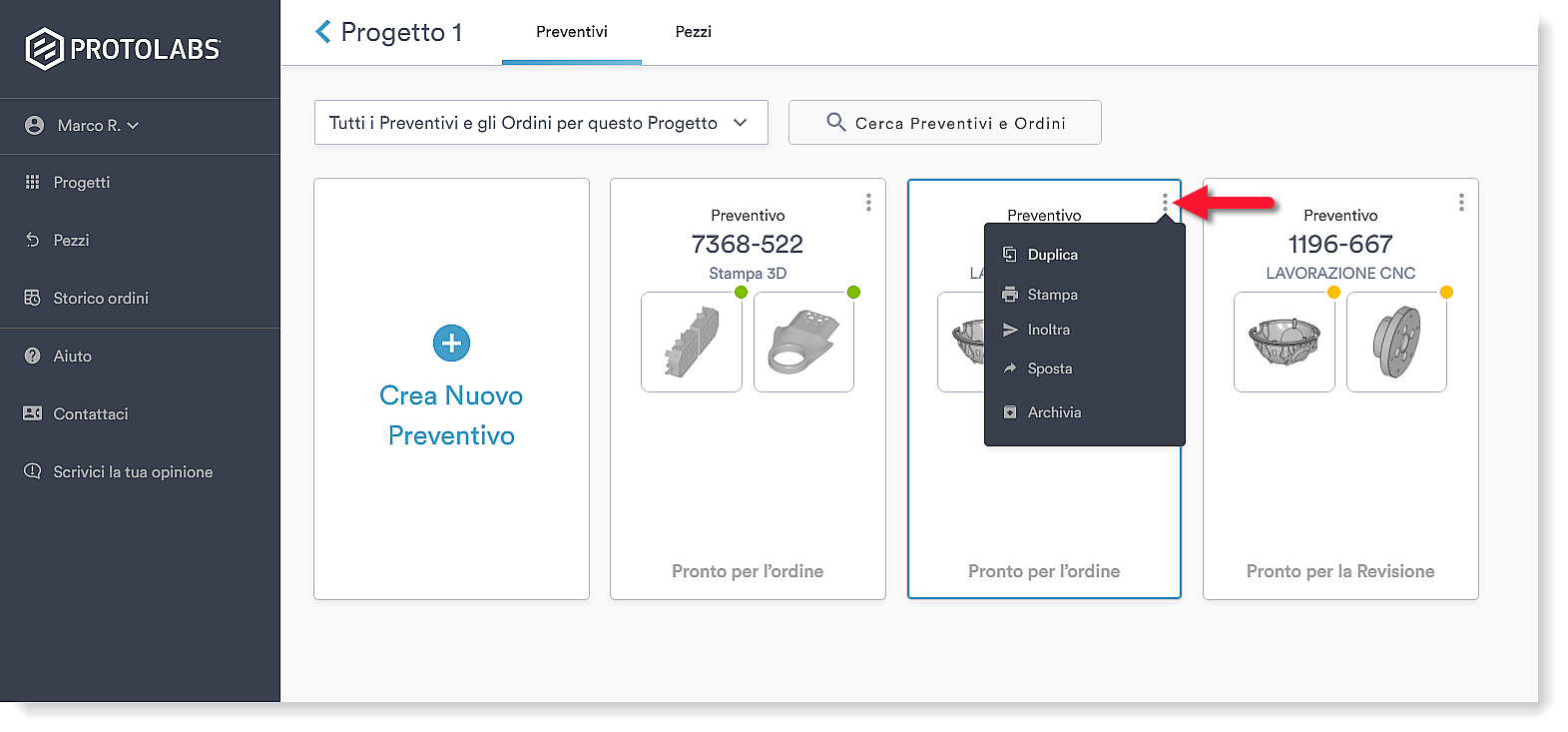Click Crea Nuovo Preventivo
The image size is (1568, 732).
tap(451, 415)
